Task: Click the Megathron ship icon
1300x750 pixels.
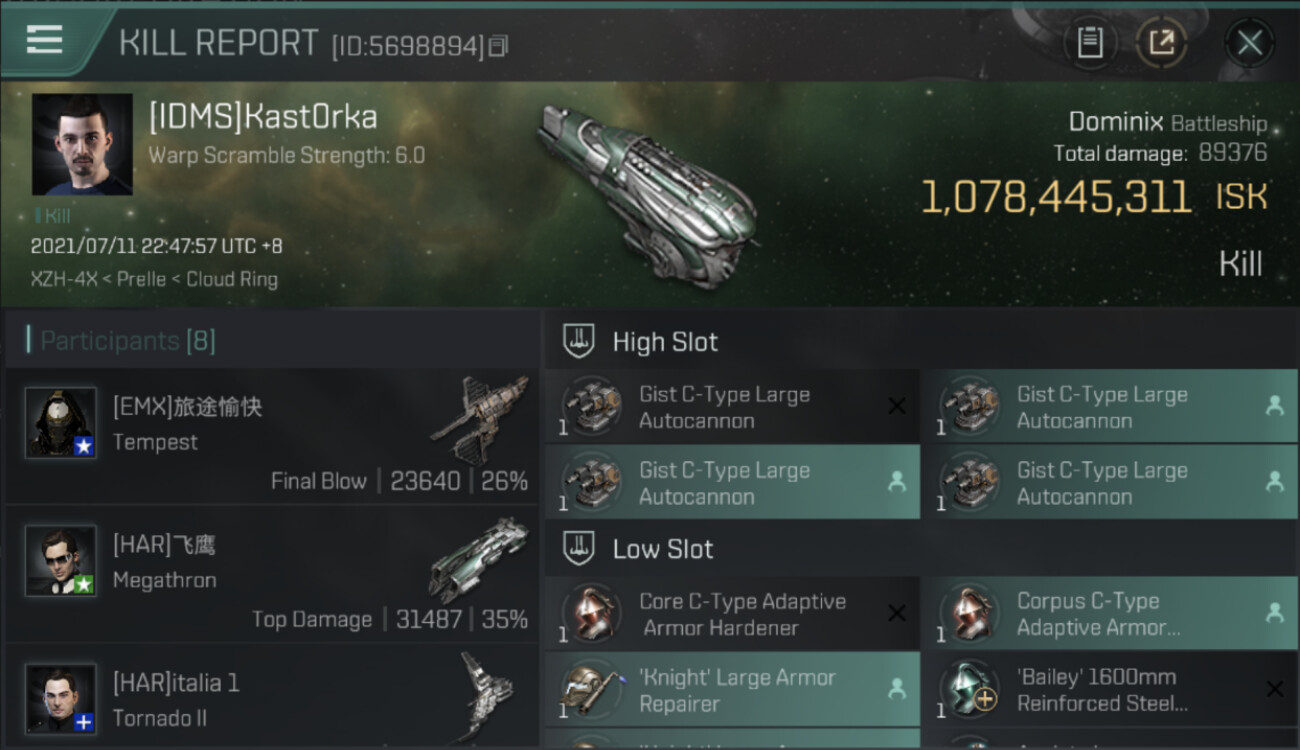Action: click(479, 559)
